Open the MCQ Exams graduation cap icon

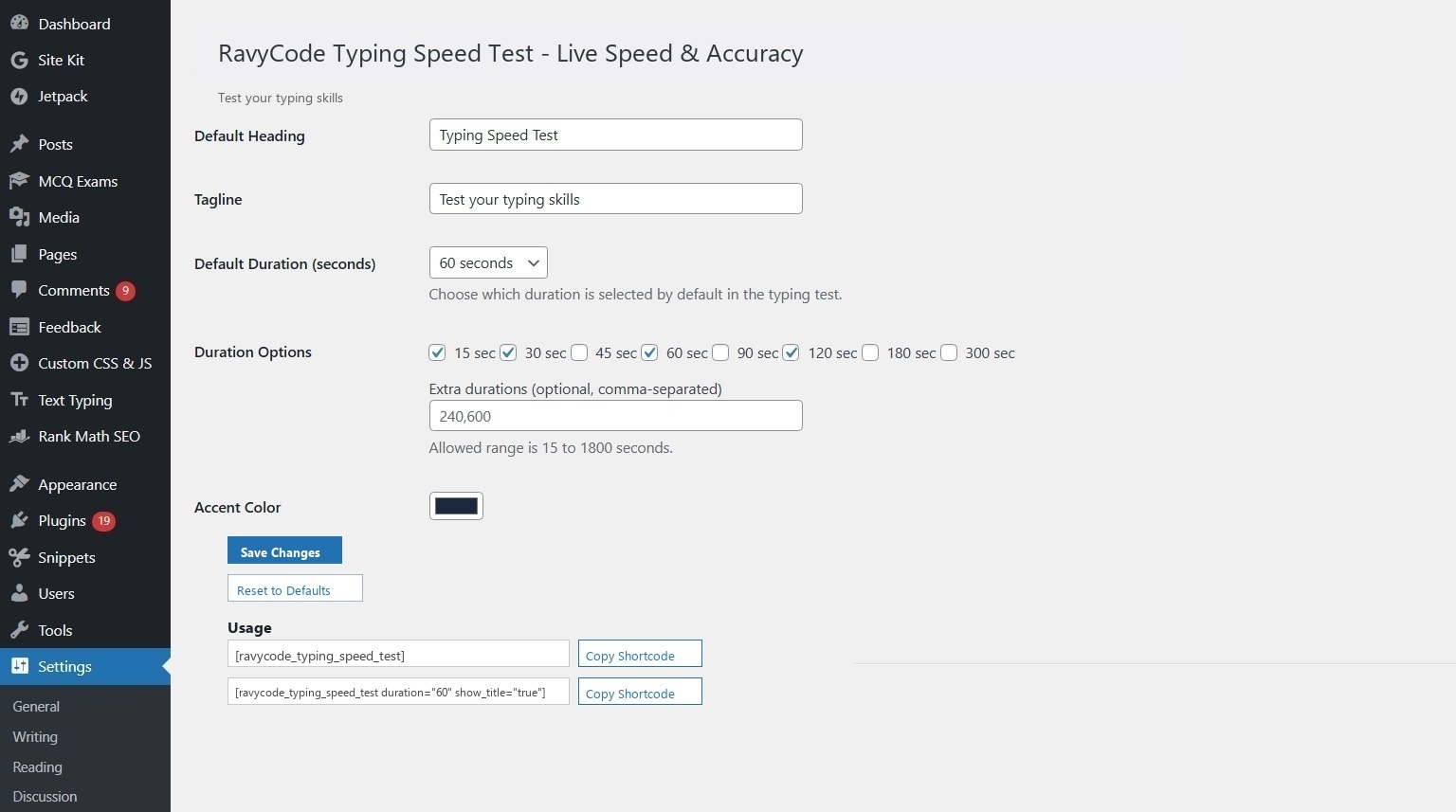(x=19, y=181)
